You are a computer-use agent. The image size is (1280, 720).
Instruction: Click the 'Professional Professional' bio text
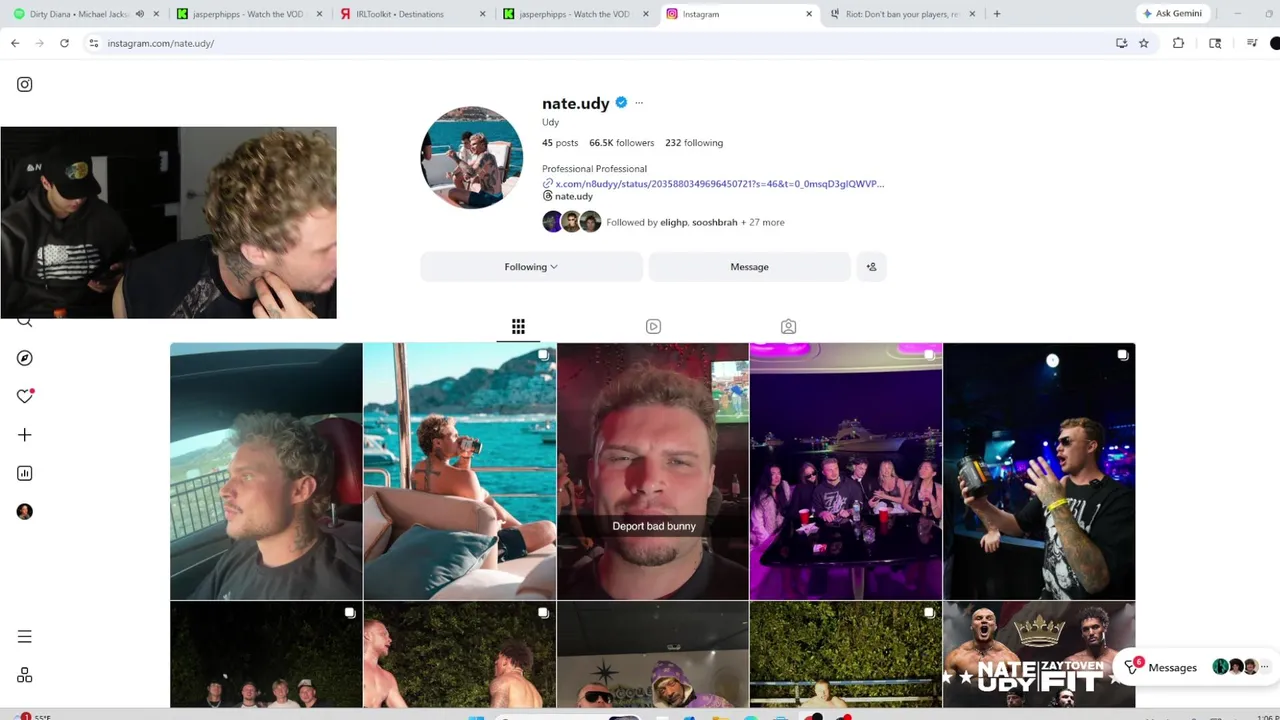[x=594, y=169]
